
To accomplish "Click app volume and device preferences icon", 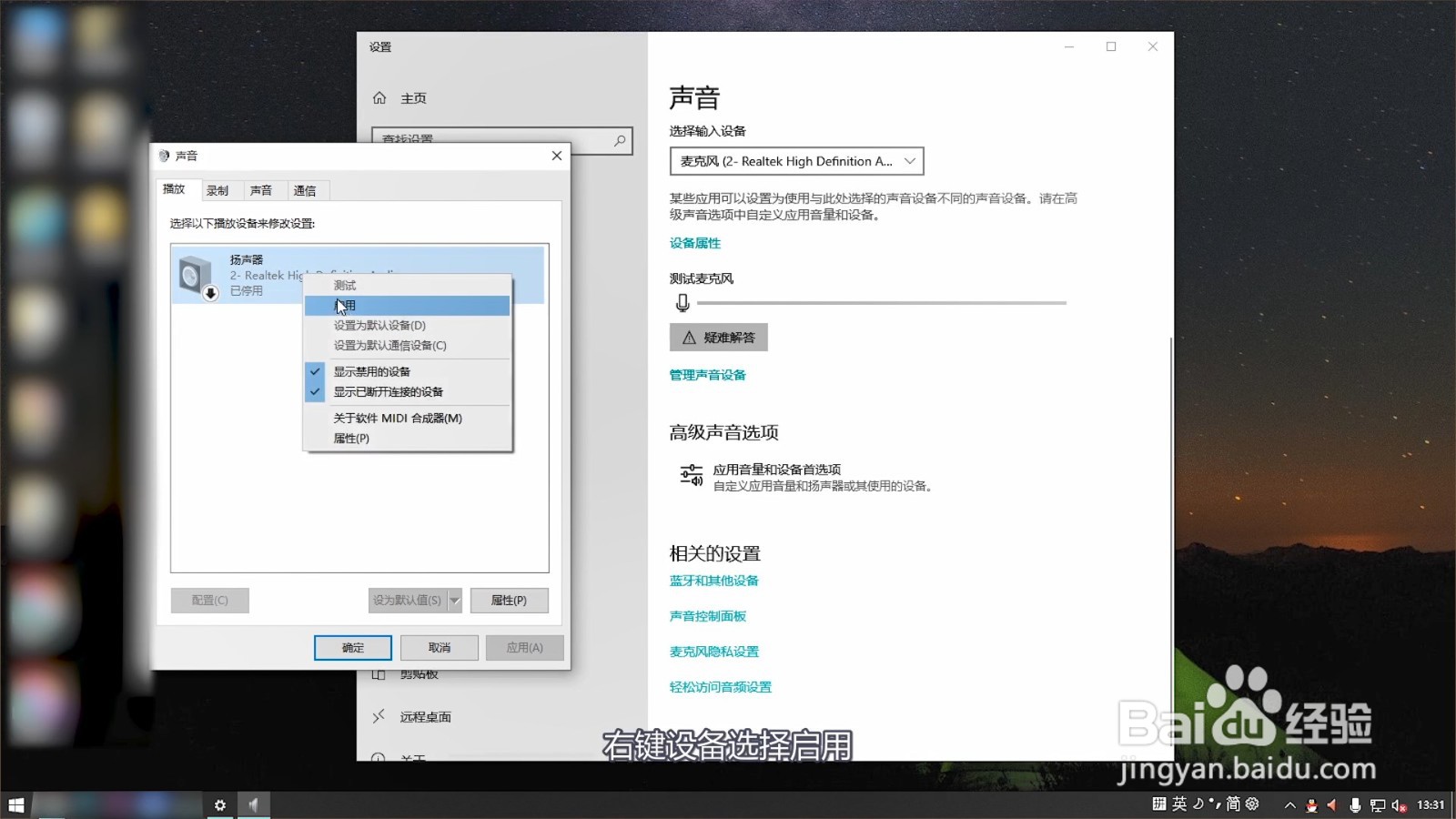I will point(691,475).
